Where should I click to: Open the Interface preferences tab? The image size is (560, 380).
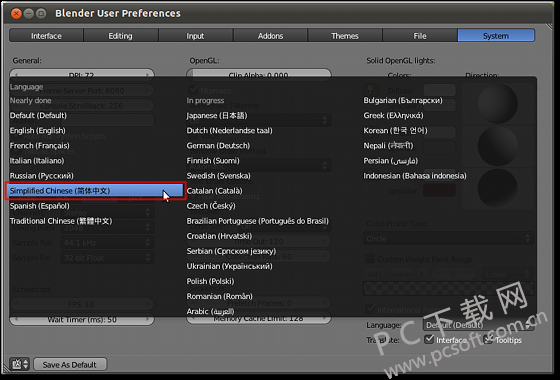point(46,36)
